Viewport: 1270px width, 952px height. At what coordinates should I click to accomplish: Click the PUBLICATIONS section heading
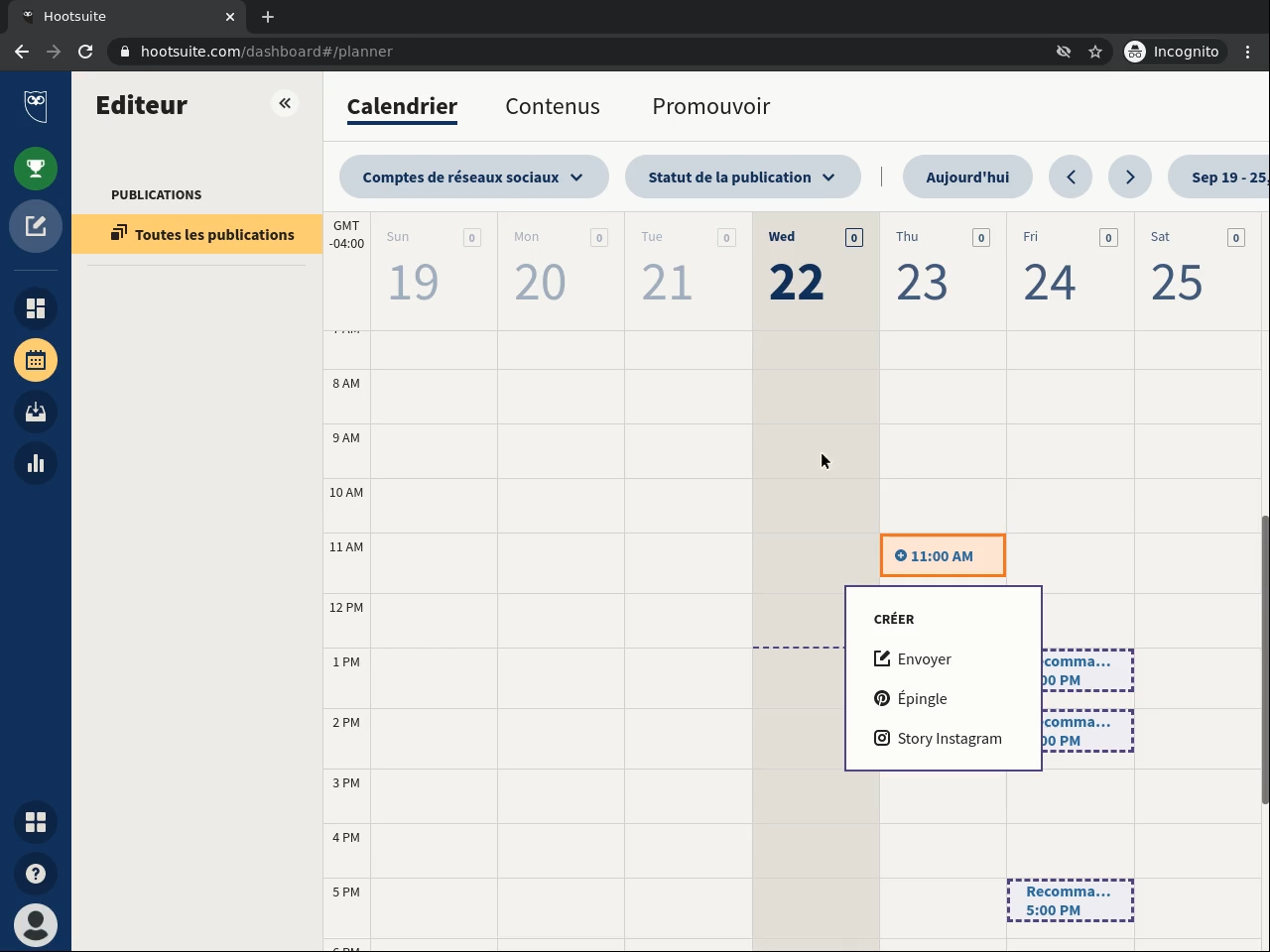156,195
